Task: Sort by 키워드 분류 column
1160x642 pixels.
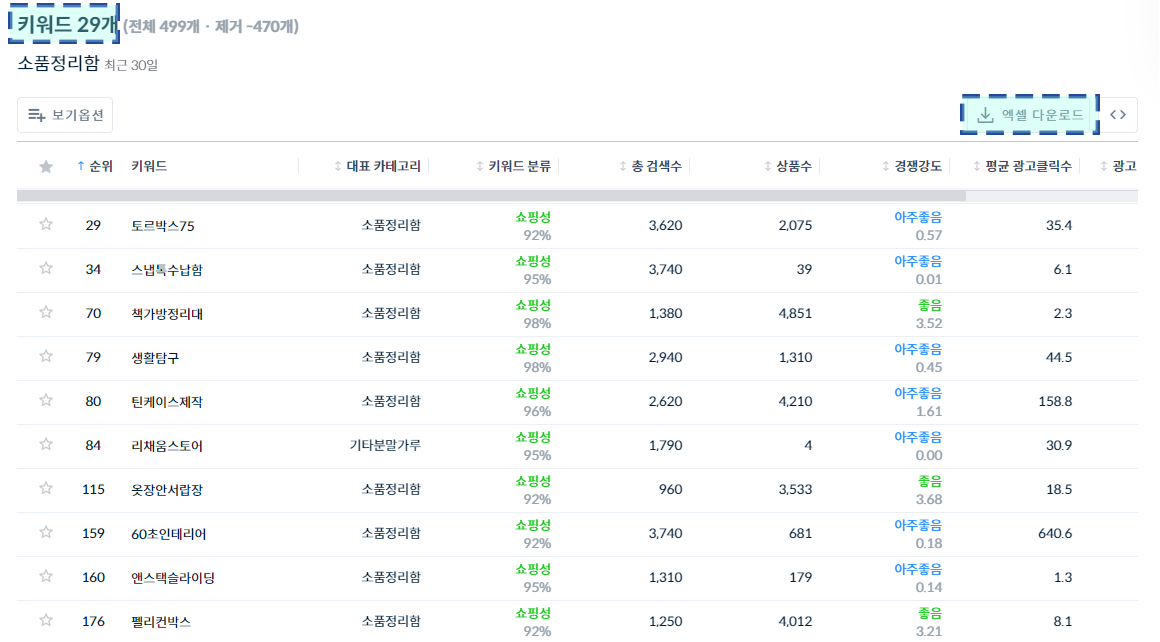Action: [x=513, y=166]
